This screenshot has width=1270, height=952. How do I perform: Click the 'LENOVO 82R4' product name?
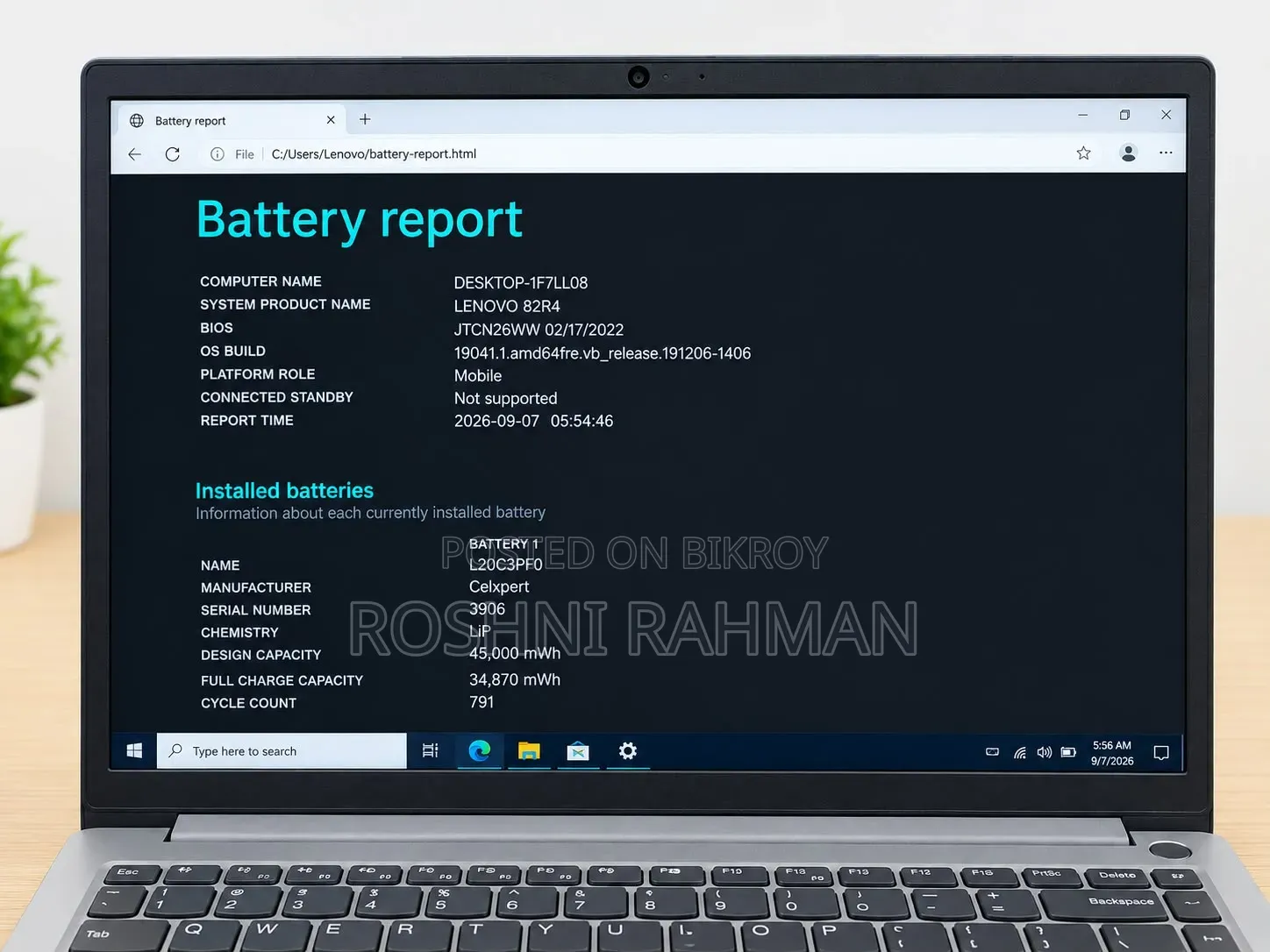[507, 307]
